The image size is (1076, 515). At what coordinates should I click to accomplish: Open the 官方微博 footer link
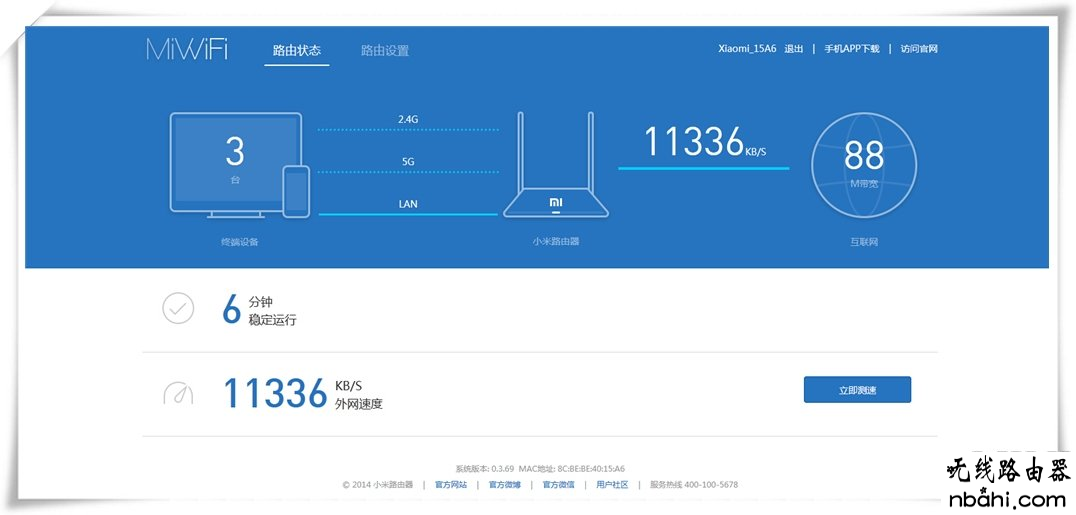[504, 485]
